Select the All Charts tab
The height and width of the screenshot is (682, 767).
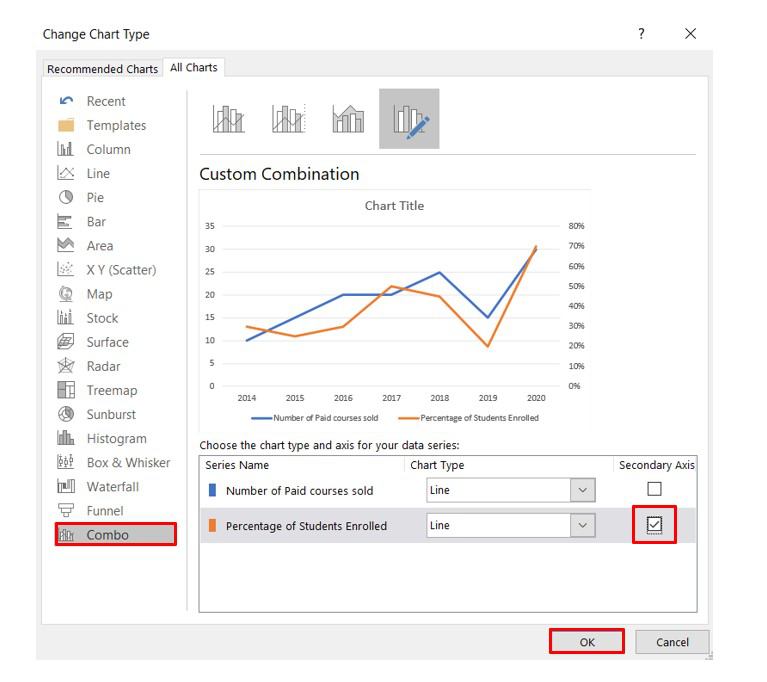(194, 68)
